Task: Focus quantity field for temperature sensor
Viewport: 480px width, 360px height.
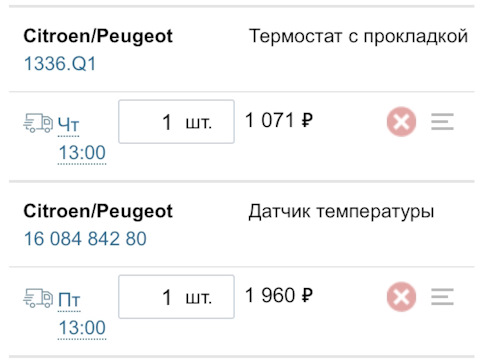Action: pyautogui.click(x=176, y=297)
